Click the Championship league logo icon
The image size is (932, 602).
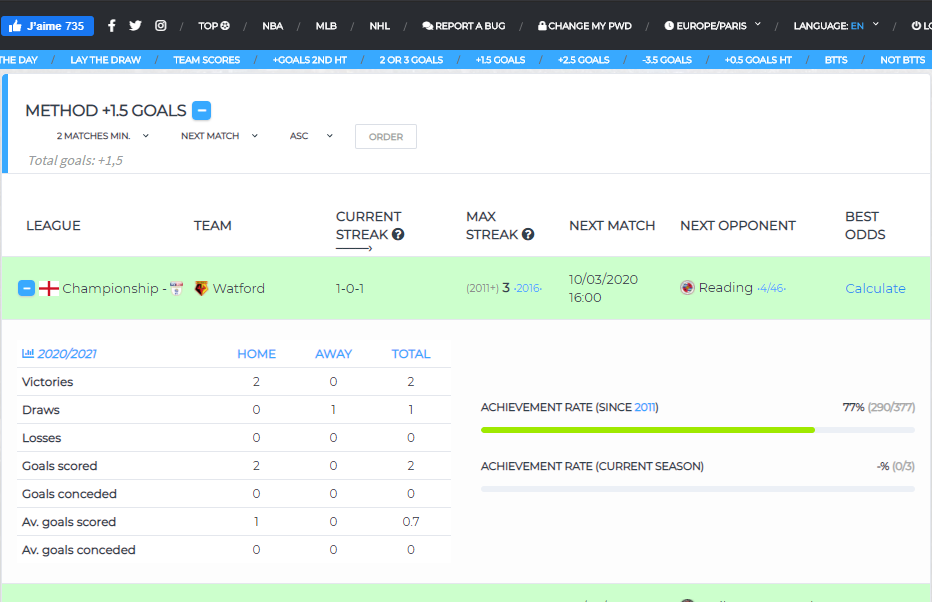coord(177,288)
